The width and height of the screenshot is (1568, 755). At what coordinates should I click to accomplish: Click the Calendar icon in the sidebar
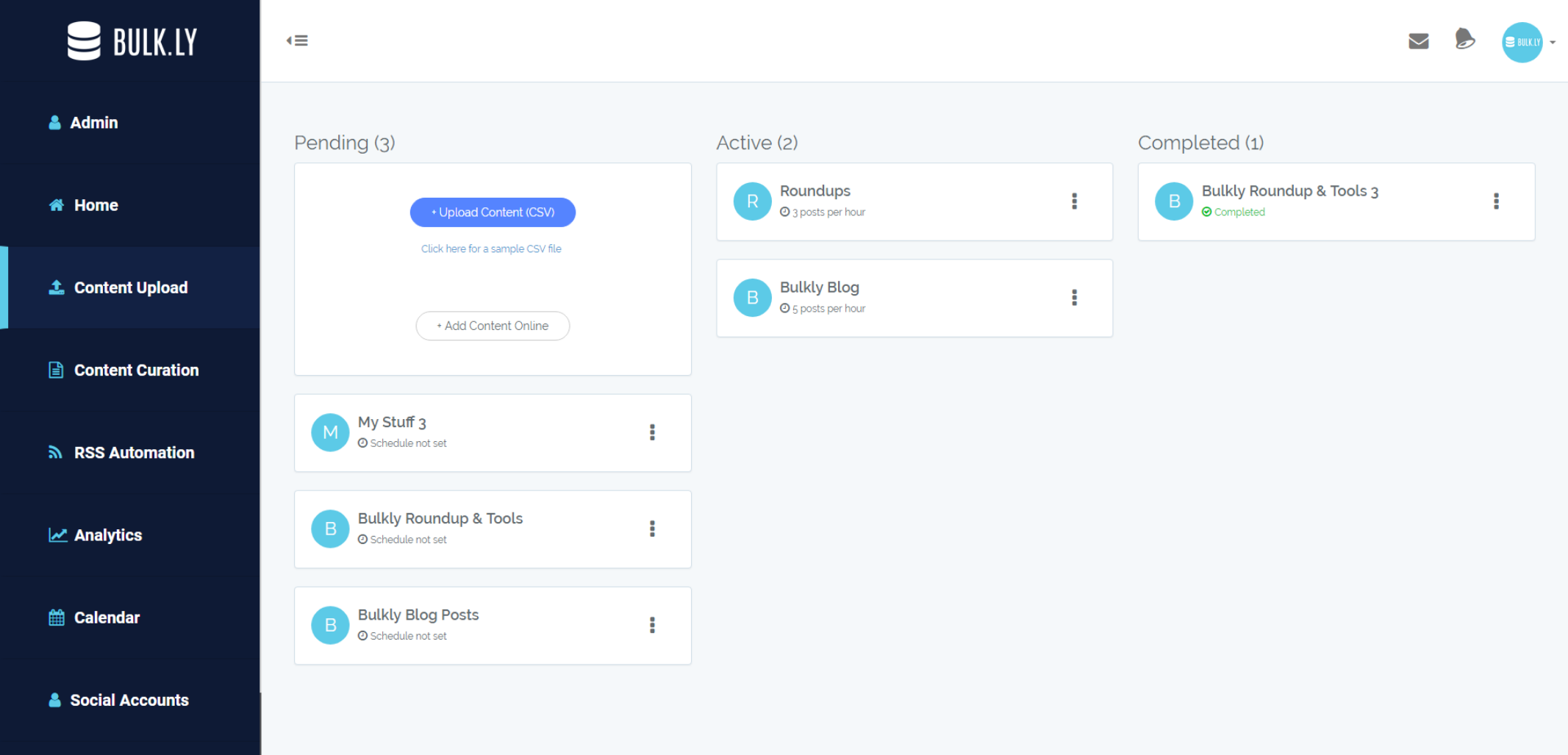57,618
